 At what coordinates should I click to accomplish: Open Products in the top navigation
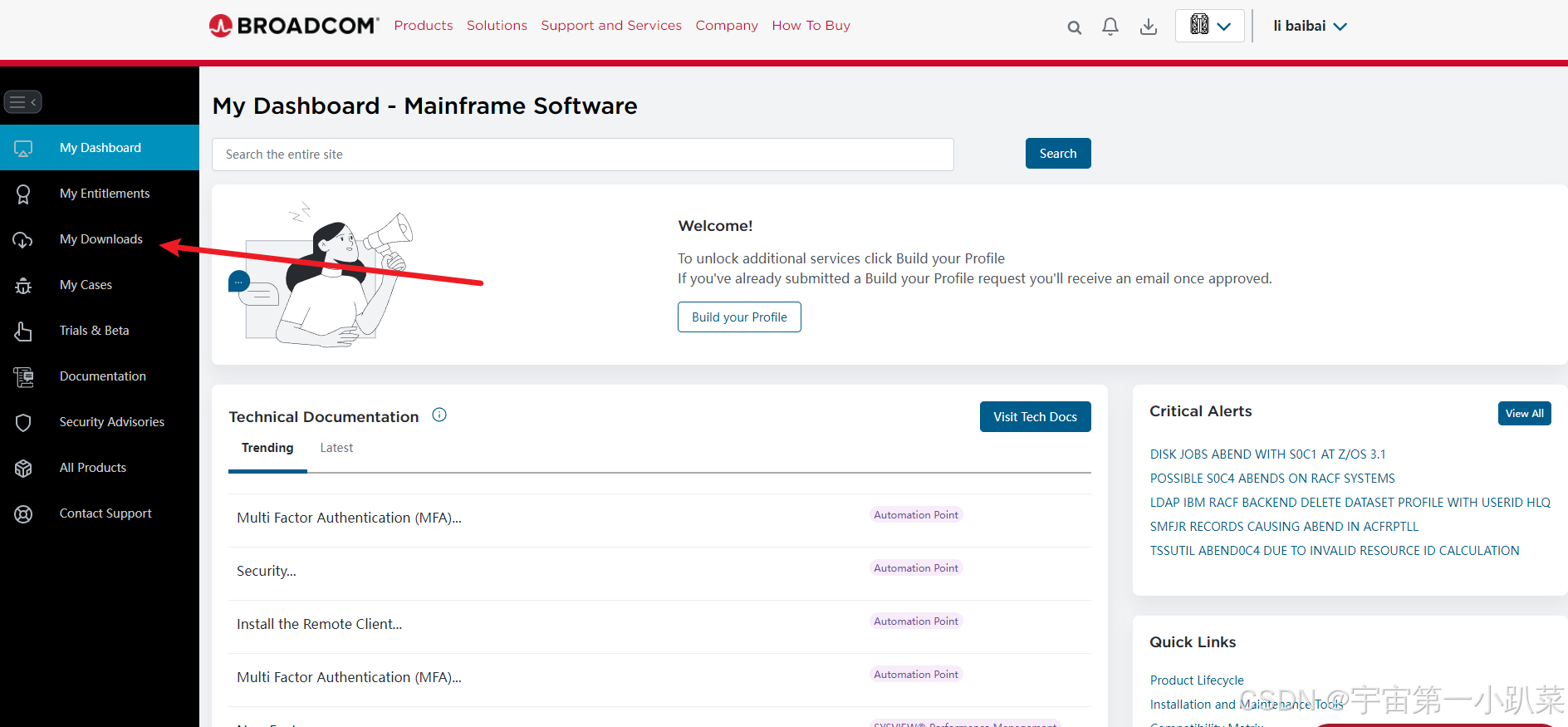pyautogui.click(x=424, y=26)
